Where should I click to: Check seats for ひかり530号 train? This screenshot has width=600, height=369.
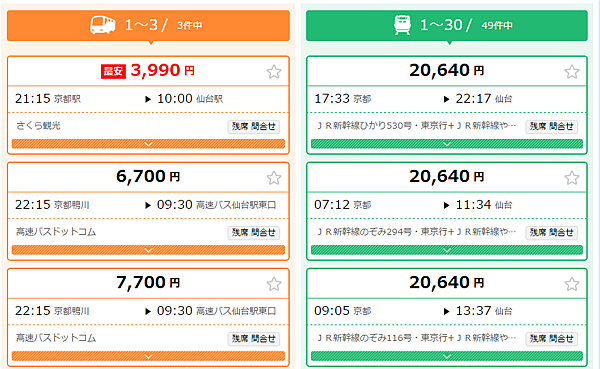[x=551, y=126]
